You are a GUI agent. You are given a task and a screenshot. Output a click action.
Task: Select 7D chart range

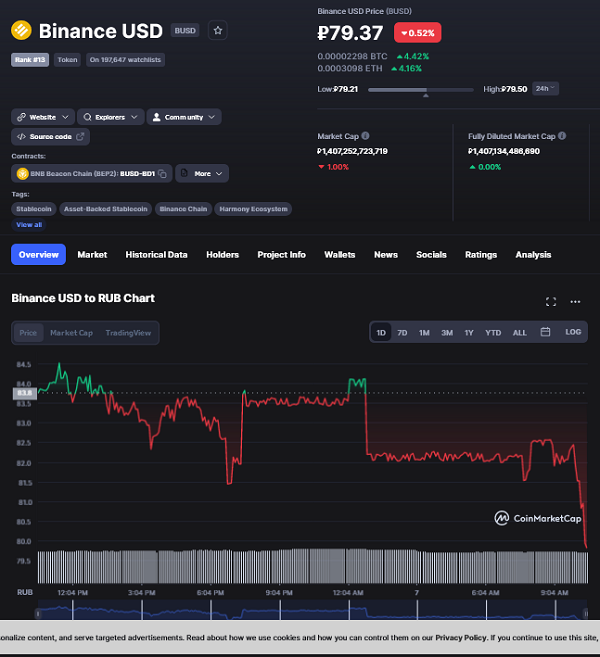pyautogui.click(x=402, y=333)
